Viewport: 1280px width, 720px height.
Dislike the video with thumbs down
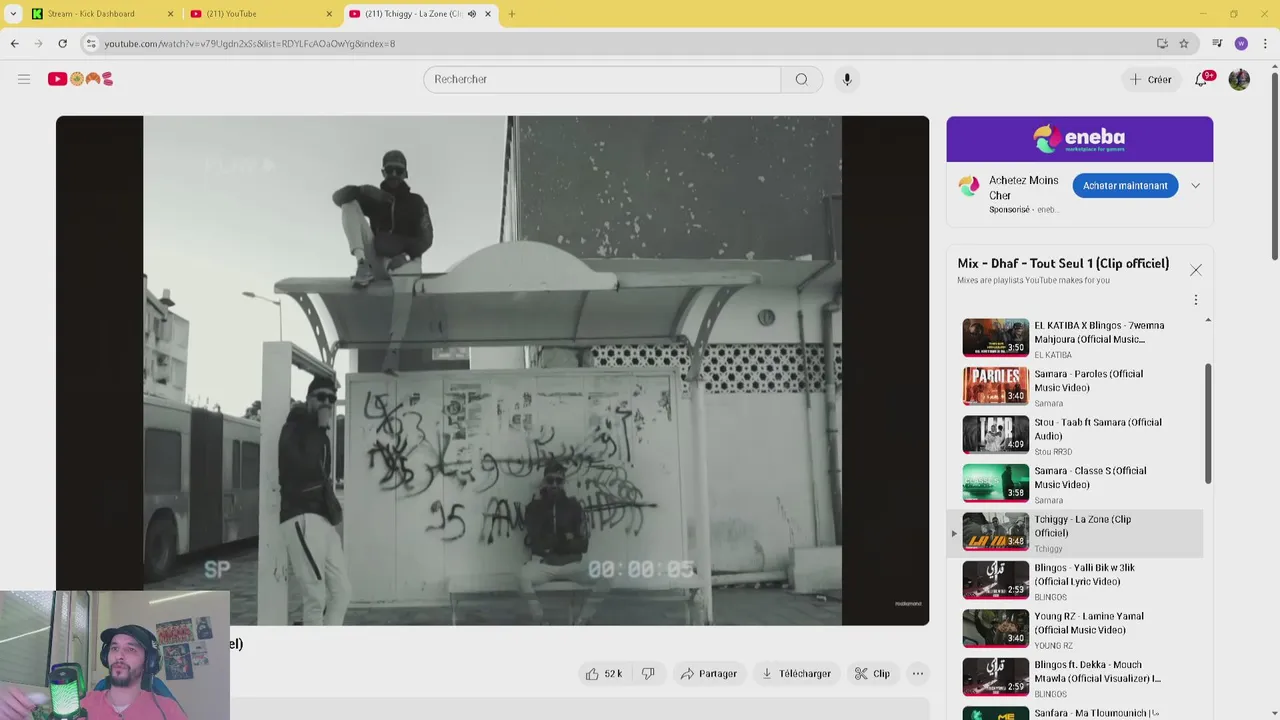648,673
